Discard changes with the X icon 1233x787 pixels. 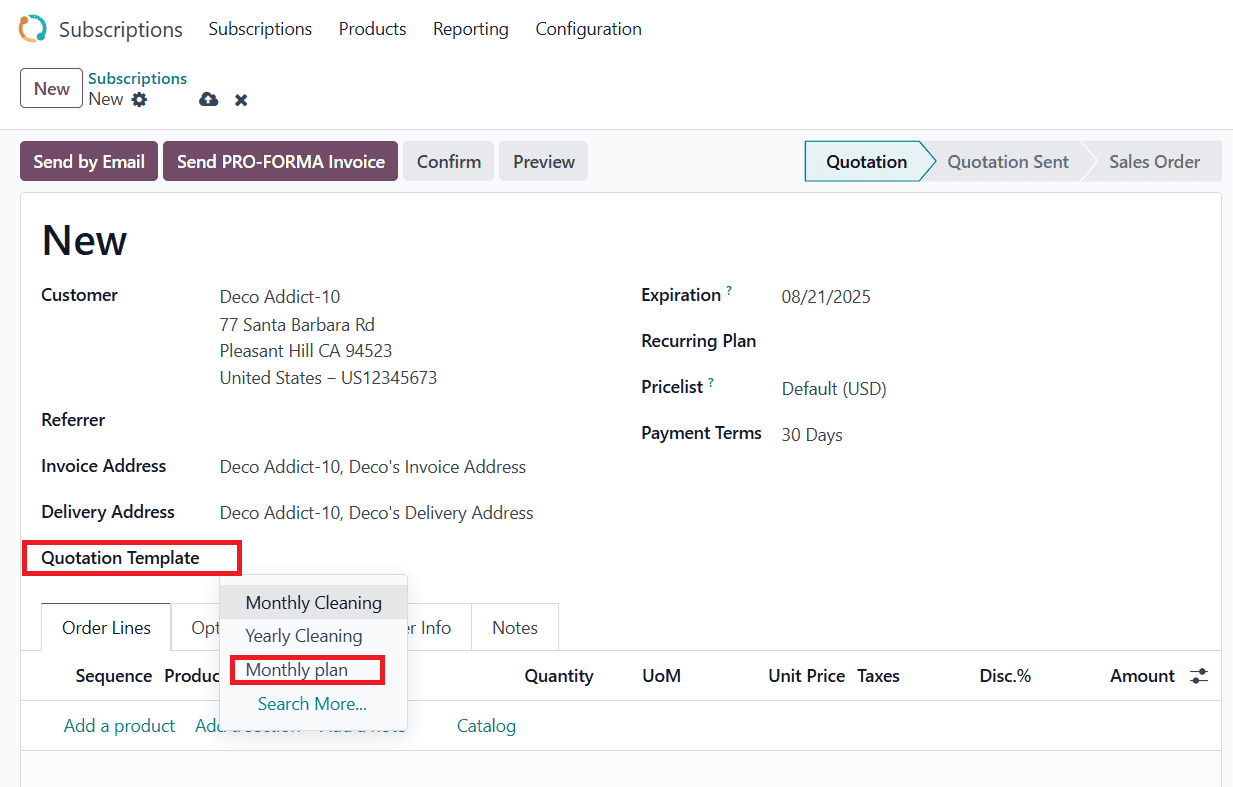[x=241, y=100]
